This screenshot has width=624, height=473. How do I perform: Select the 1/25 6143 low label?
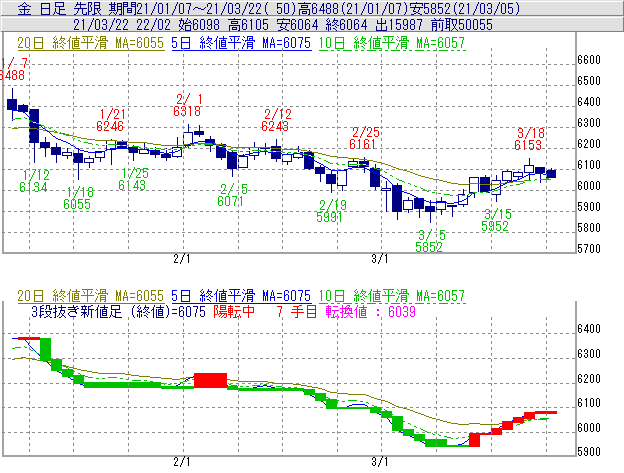coord(133,179)
